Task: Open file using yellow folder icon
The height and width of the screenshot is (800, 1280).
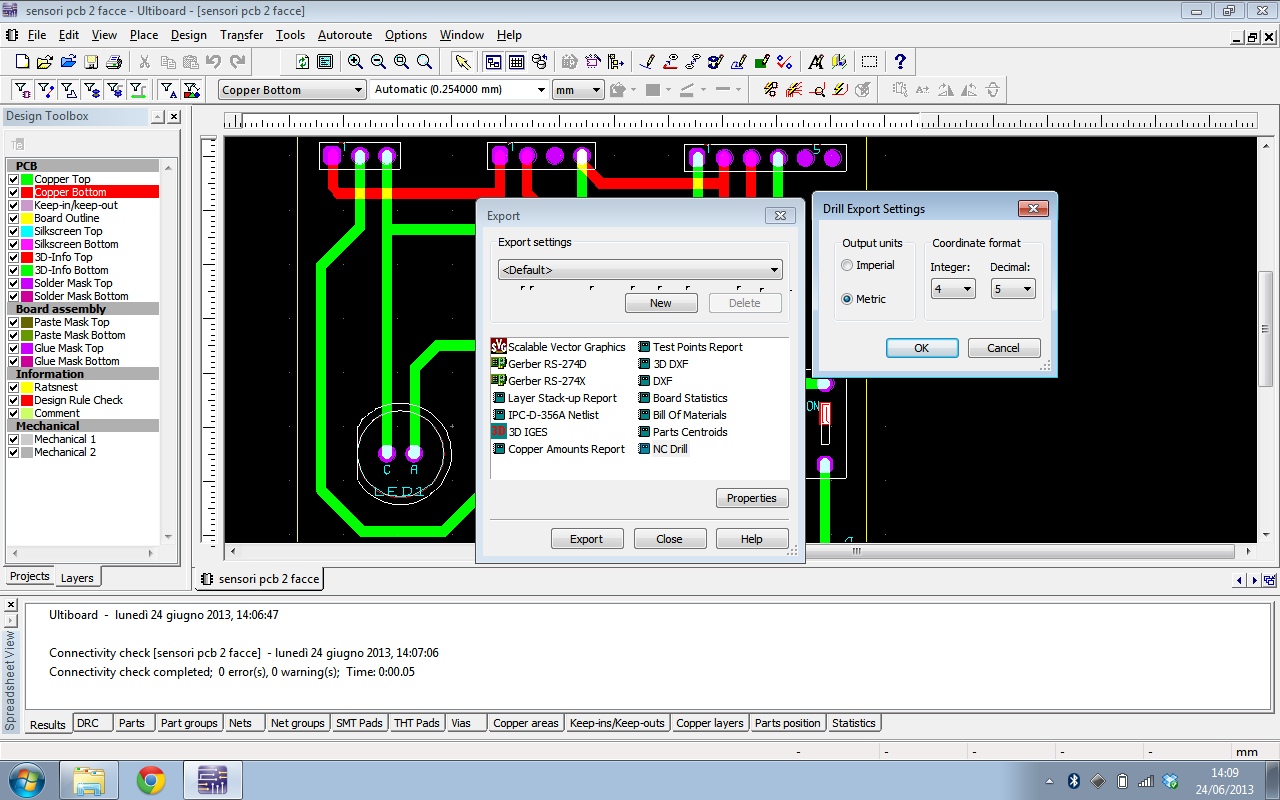Action: pyautogui.click(x=45, y=61)
